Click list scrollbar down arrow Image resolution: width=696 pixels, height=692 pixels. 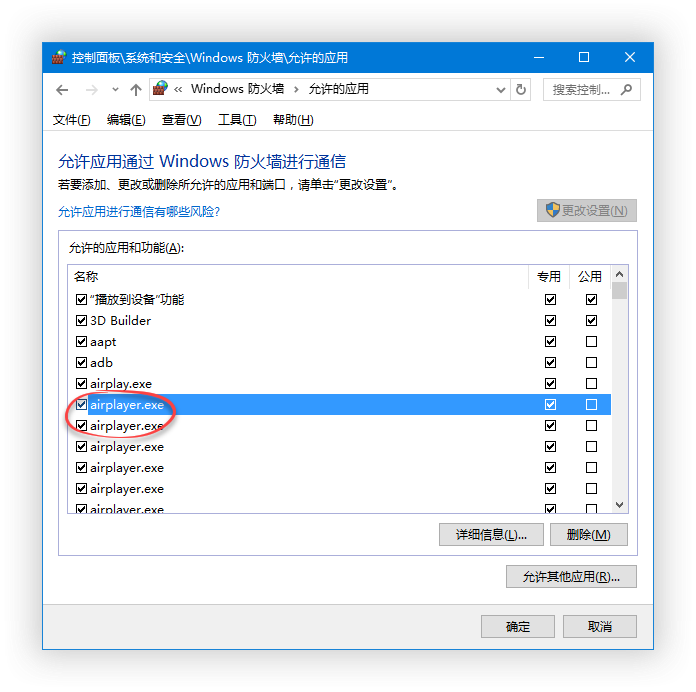(620, 505)
